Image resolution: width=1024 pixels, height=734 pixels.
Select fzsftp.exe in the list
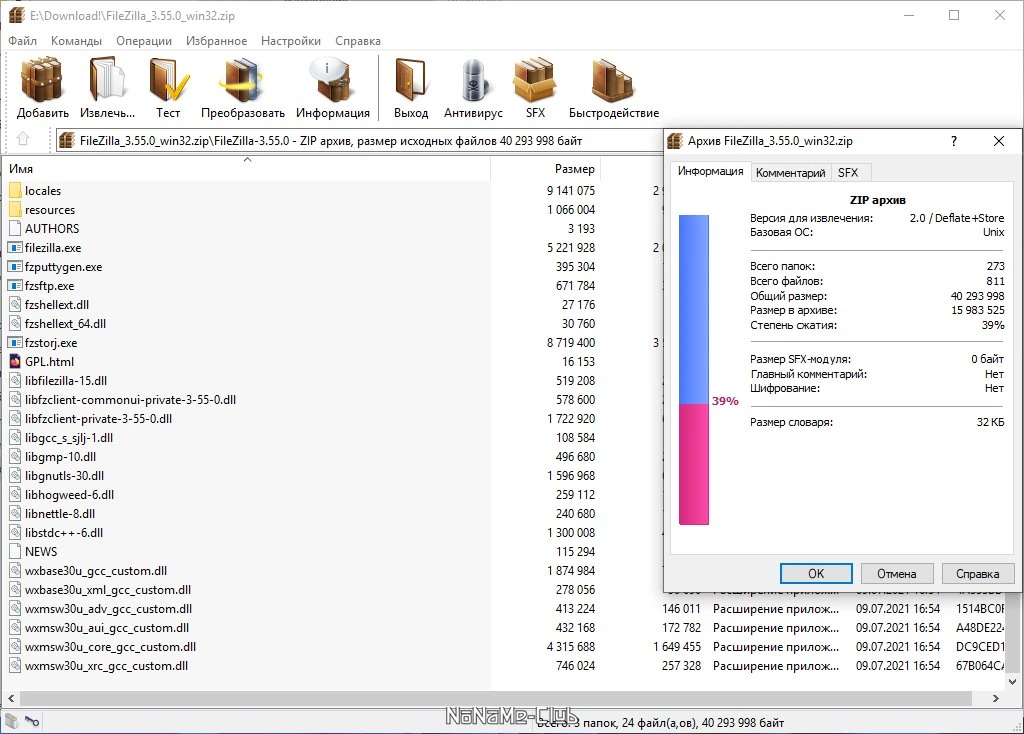coord(49,285)
